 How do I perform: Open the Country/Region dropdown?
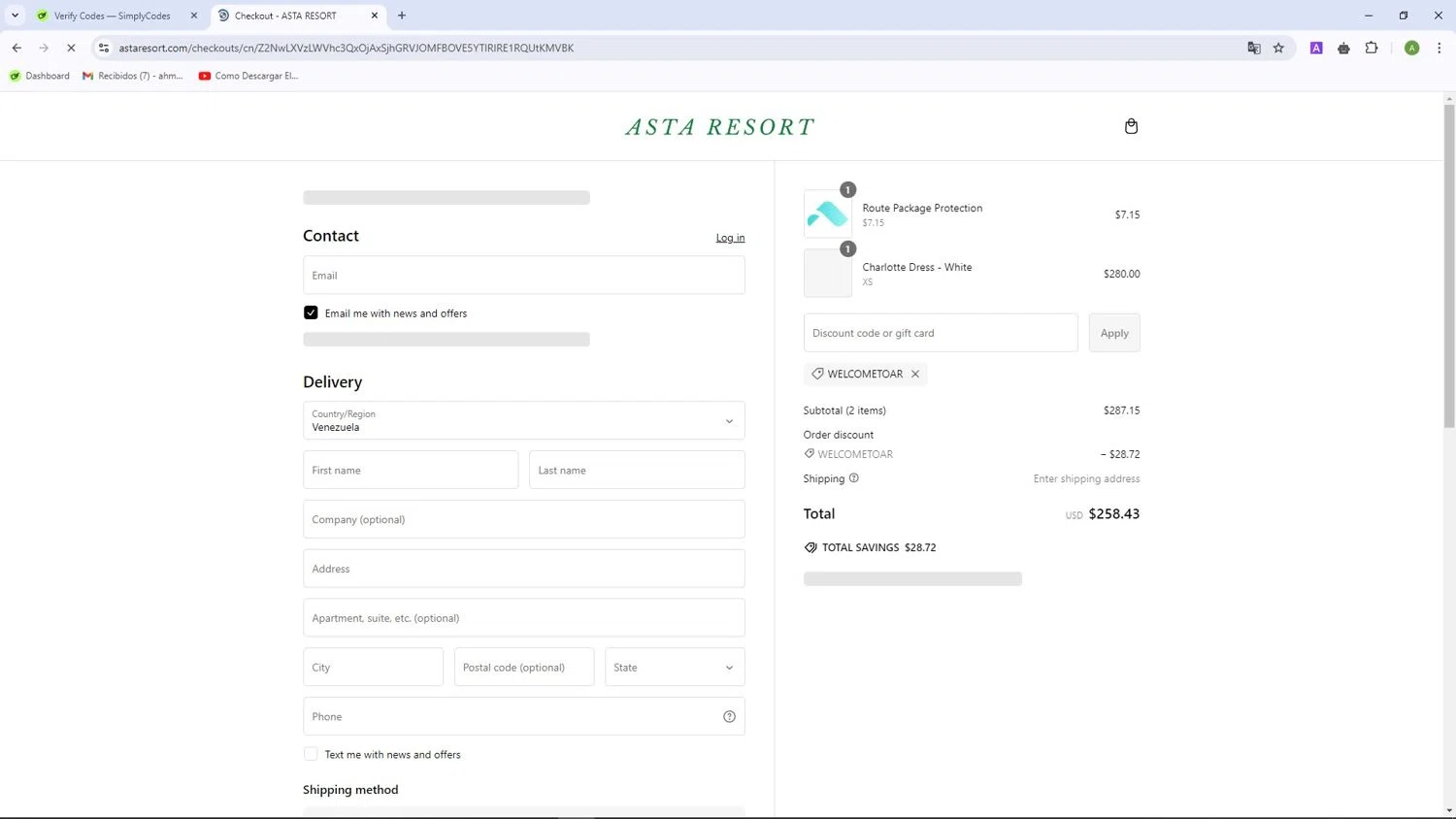(x=524, y=420)
